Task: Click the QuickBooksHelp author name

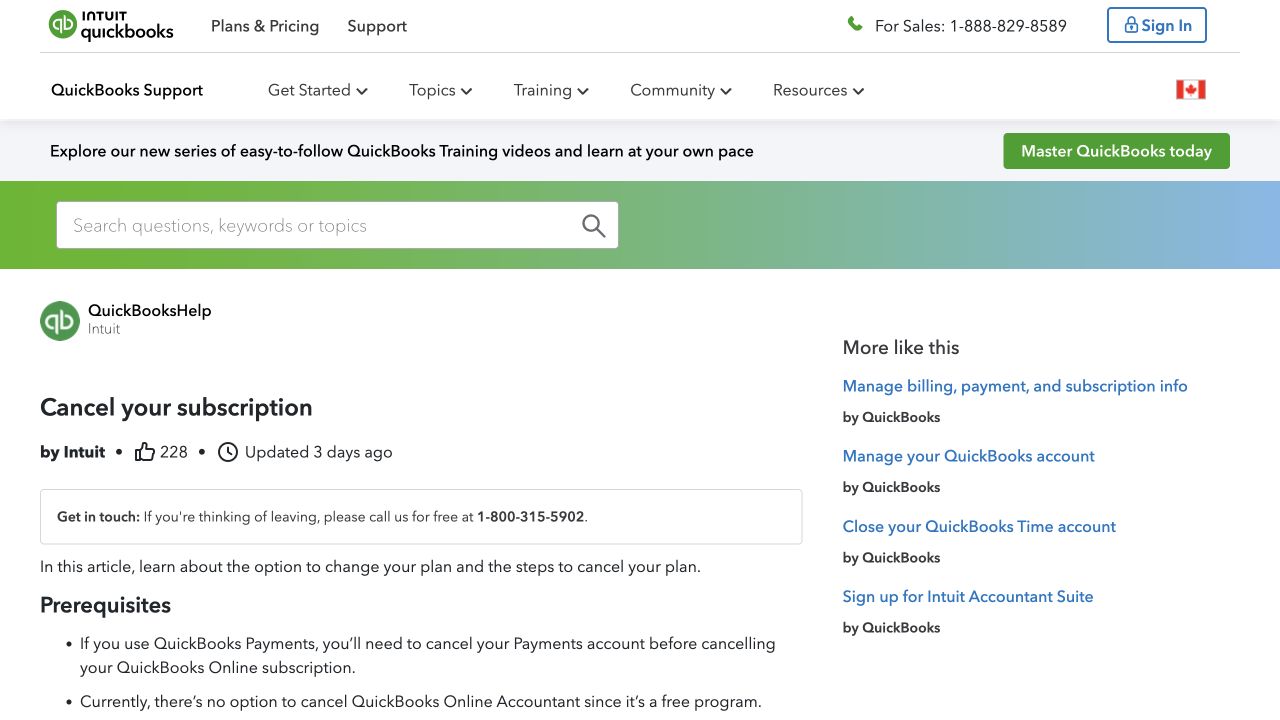Action: coord(150,310)
